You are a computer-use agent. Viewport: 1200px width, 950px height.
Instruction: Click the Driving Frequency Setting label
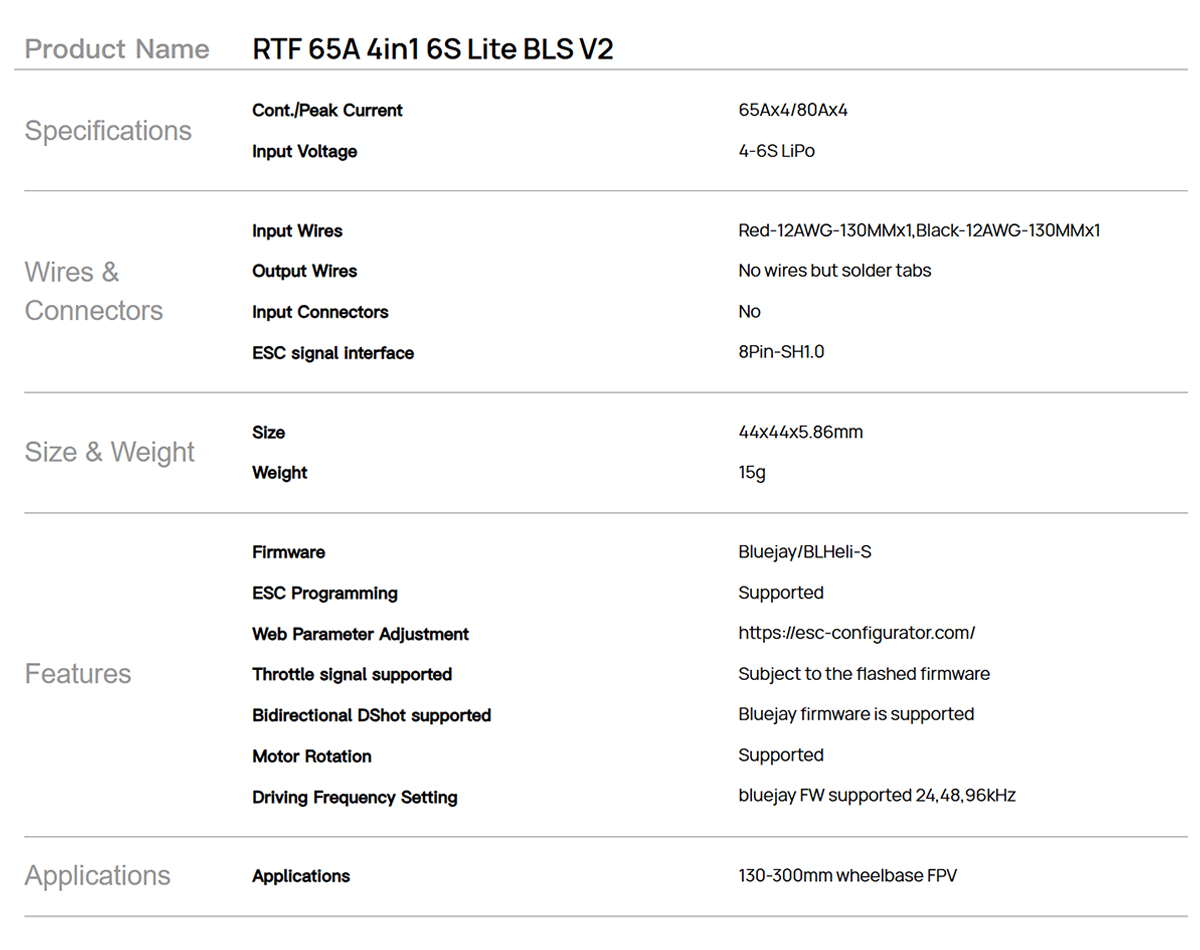point(354,797)
